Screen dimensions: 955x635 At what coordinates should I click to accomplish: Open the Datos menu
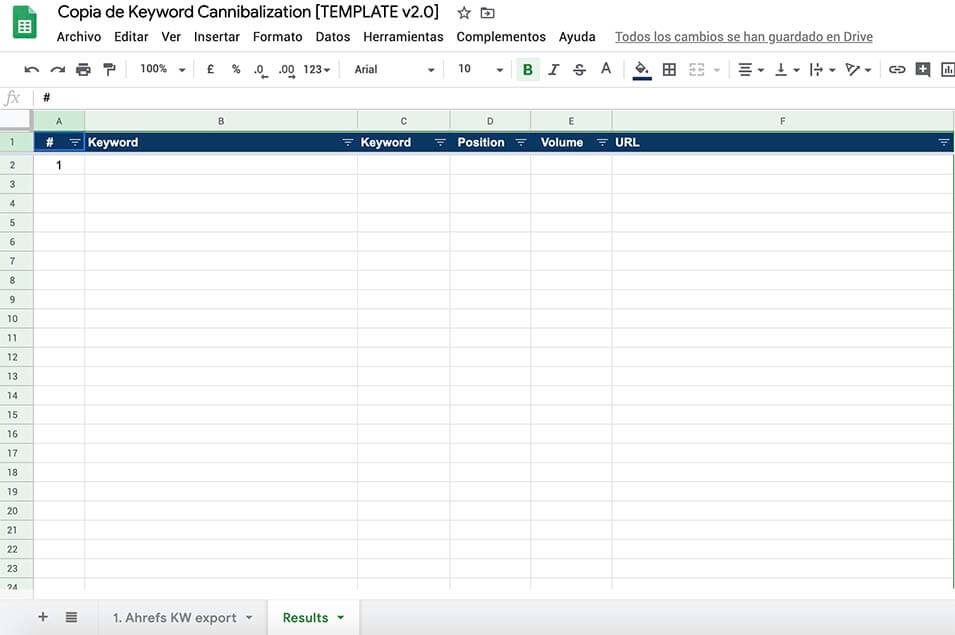(332, 37)
